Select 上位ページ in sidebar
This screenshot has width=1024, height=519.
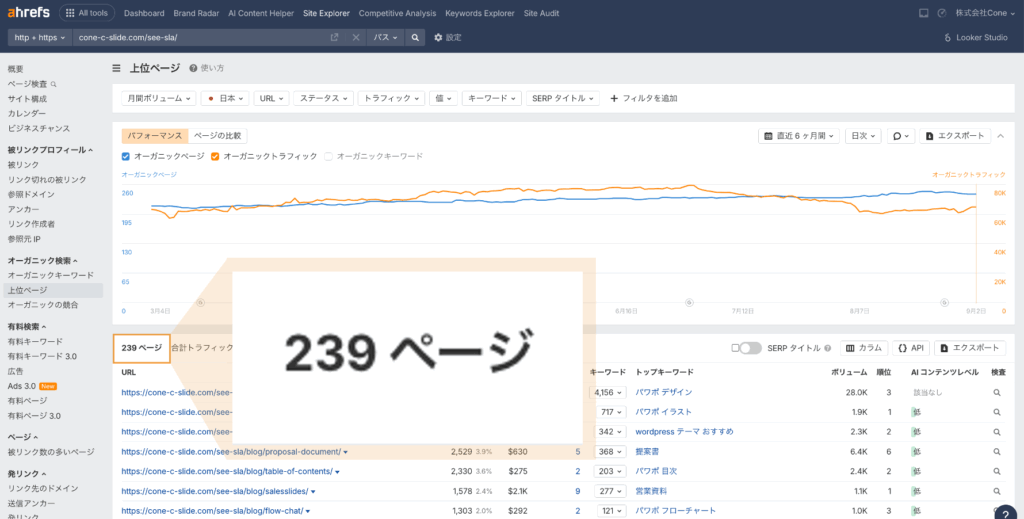(27, 291)
